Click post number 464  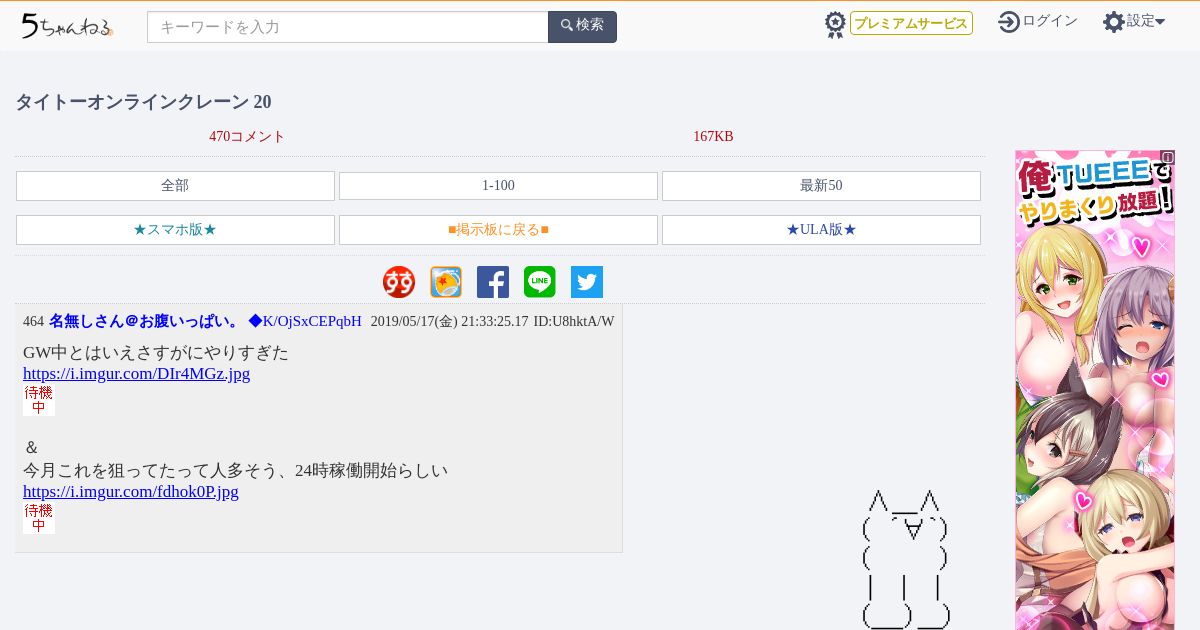pos(33,322)
